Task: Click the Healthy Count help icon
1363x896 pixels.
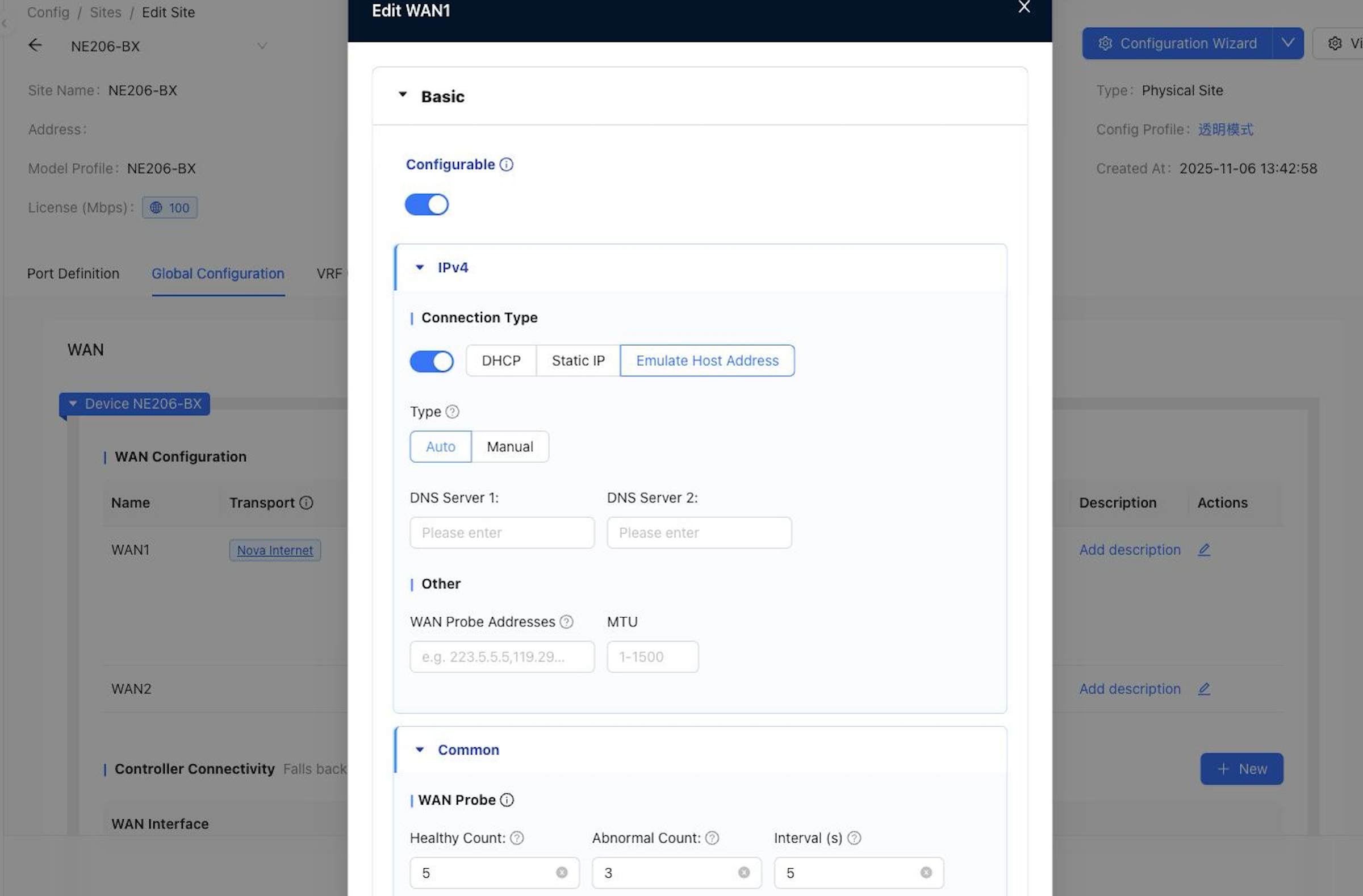Action: pyautogui.click(x=517, y=838)
